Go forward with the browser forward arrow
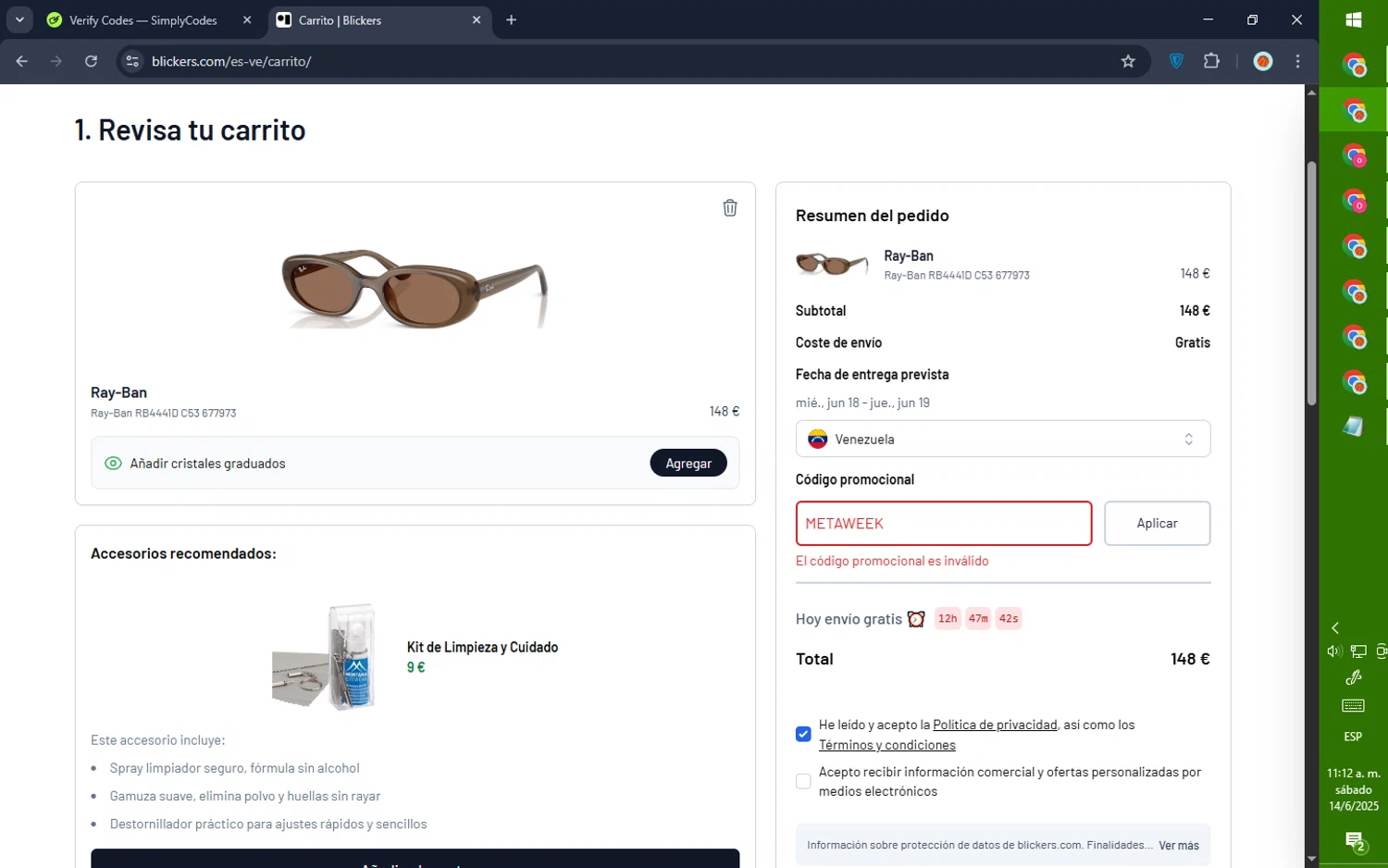The height and width of the screenshot is (868, 1388). 56,61
